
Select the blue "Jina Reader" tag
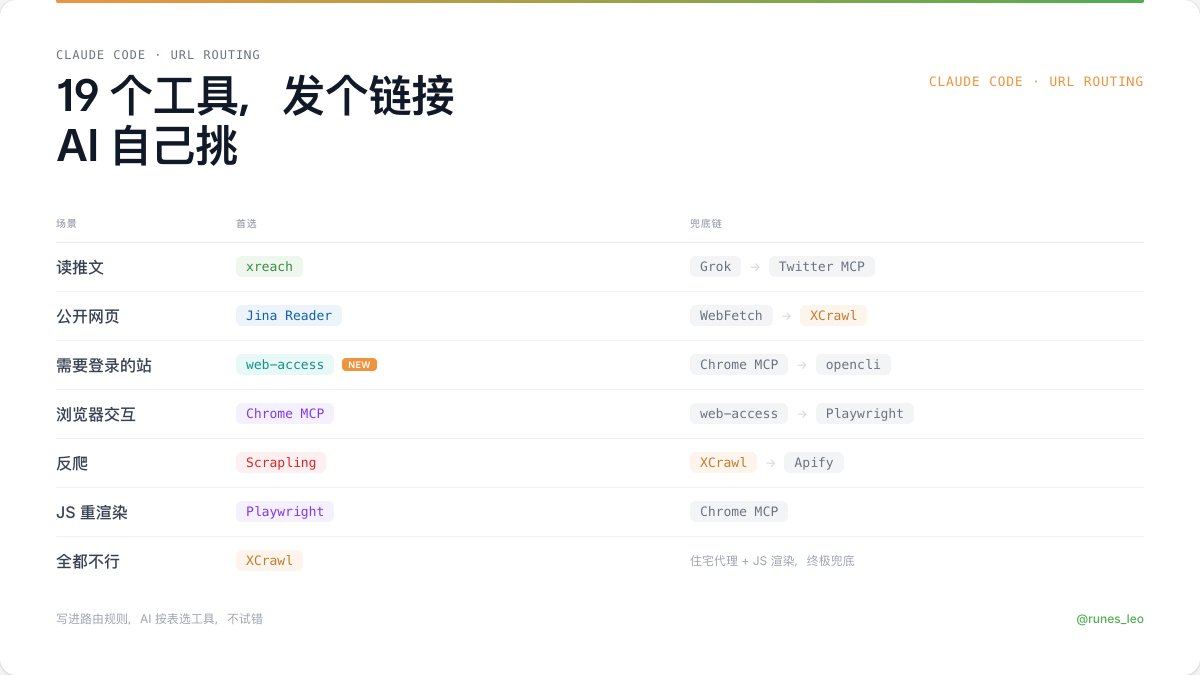point(289,315)
